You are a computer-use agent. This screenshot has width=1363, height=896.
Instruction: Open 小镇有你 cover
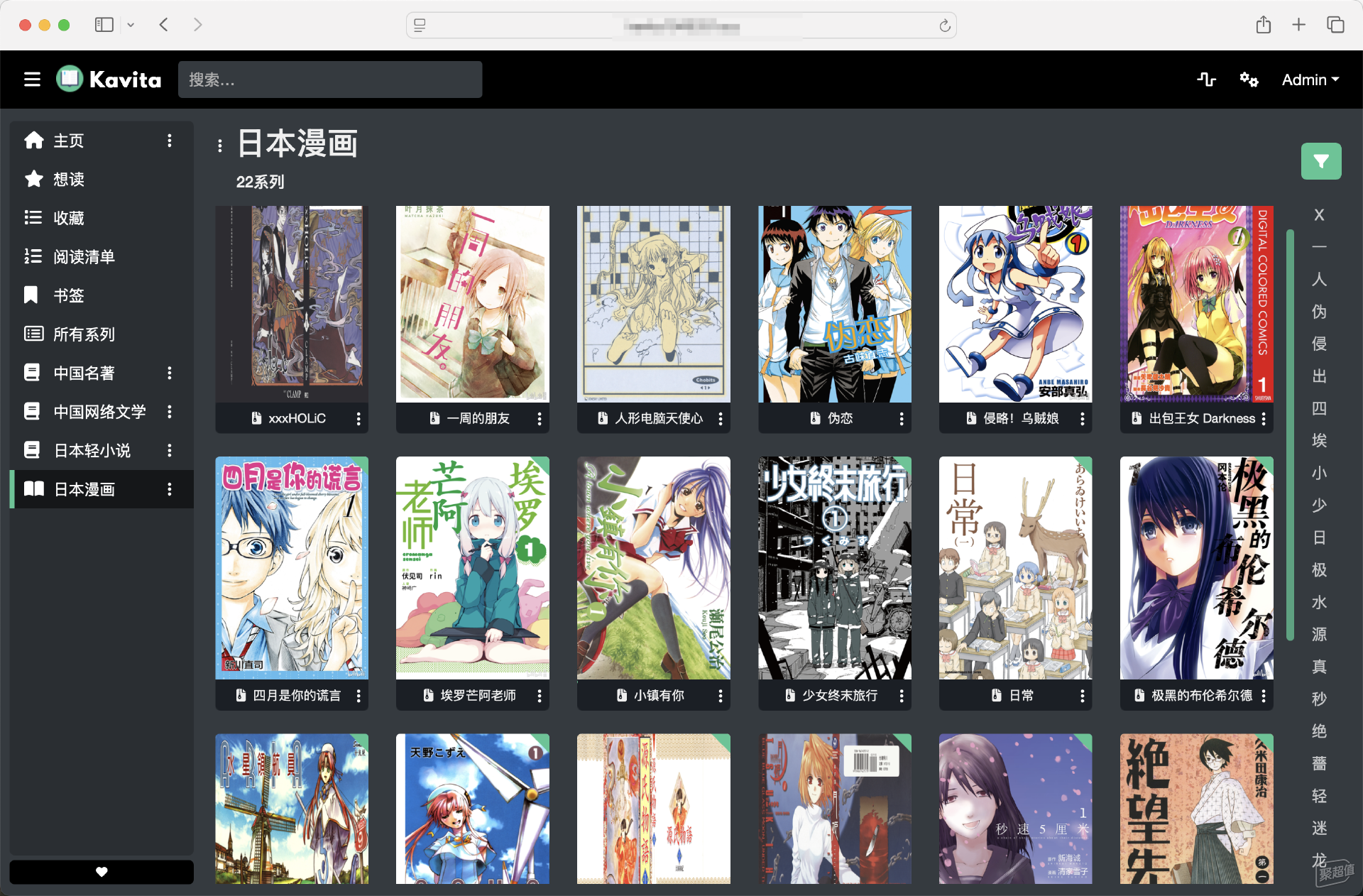654,568
